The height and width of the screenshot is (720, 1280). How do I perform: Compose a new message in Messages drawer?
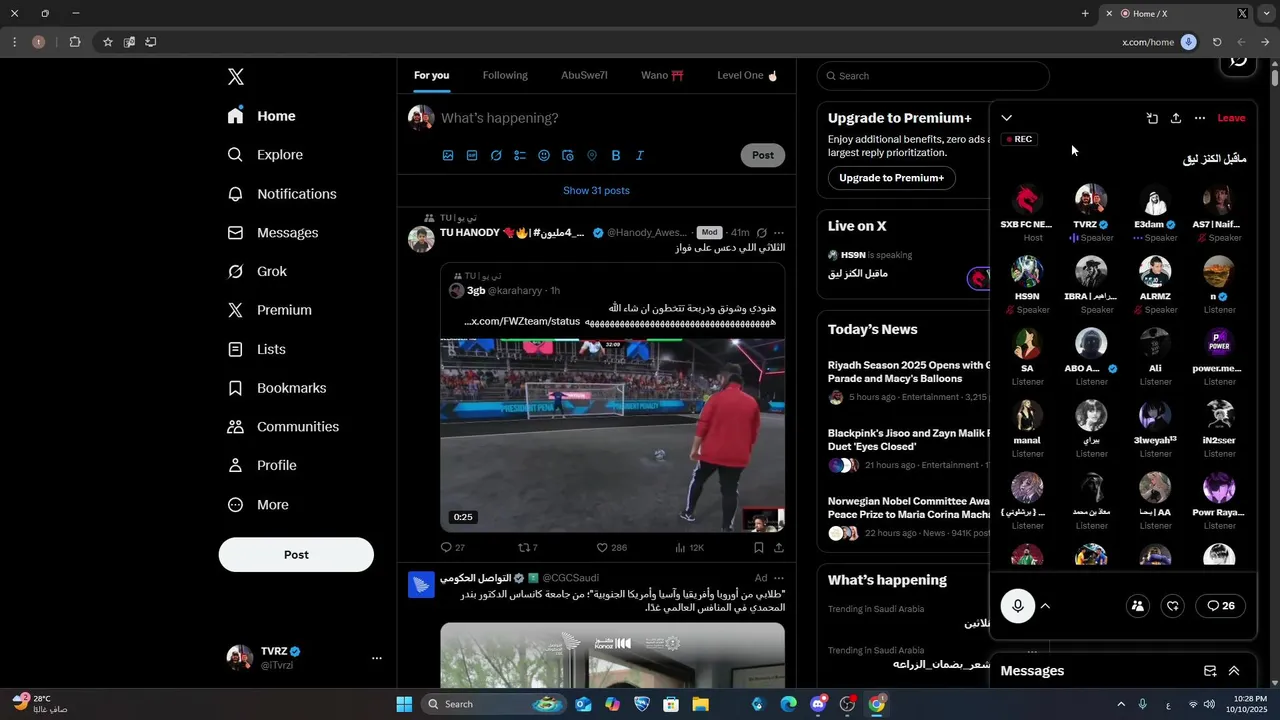(x=1210, y=671)
